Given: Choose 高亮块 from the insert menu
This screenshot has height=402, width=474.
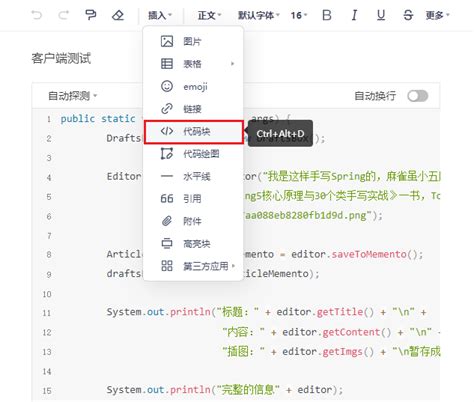Looking at the screenshot, I should tap(193, 244).
